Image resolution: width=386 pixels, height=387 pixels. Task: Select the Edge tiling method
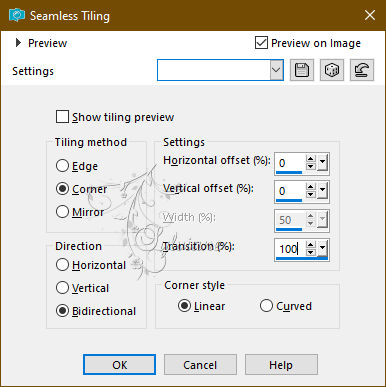[x=62, y=166]
